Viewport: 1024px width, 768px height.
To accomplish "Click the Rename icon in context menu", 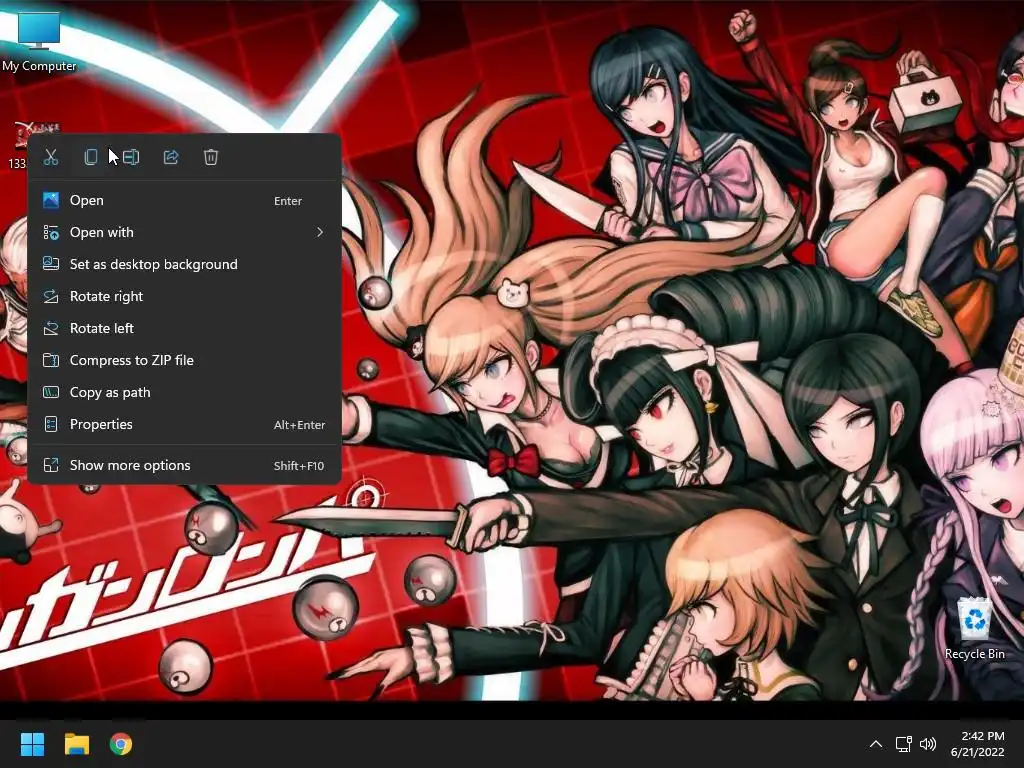I will coord(131,157).
